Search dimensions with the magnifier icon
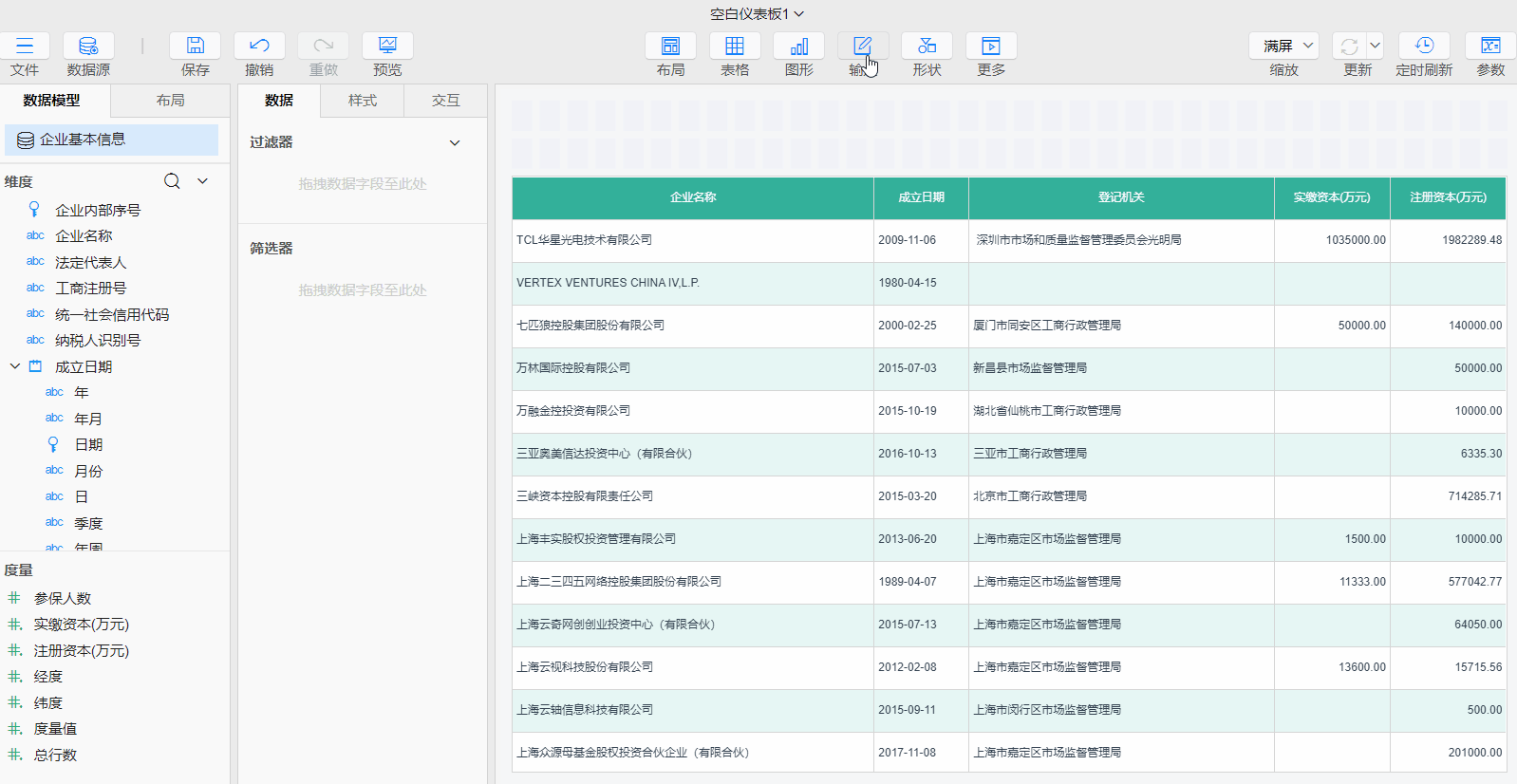Screen dimensions: 1517x784 click(172, 181)
